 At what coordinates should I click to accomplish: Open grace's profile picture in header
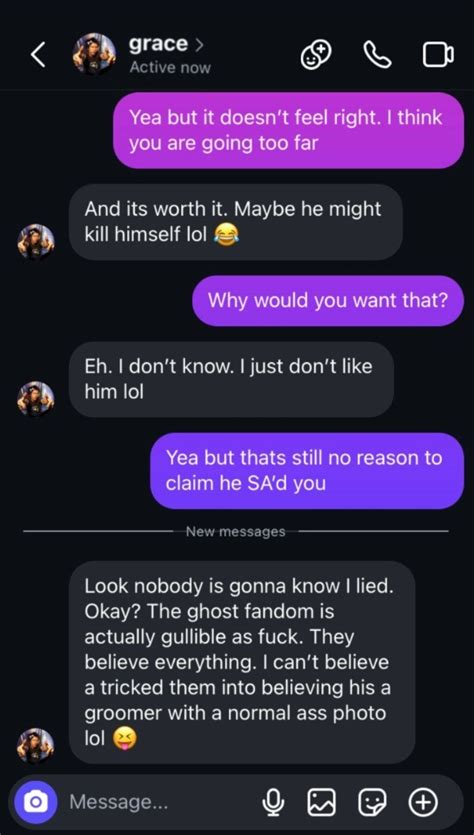click(x=94, y=54)
